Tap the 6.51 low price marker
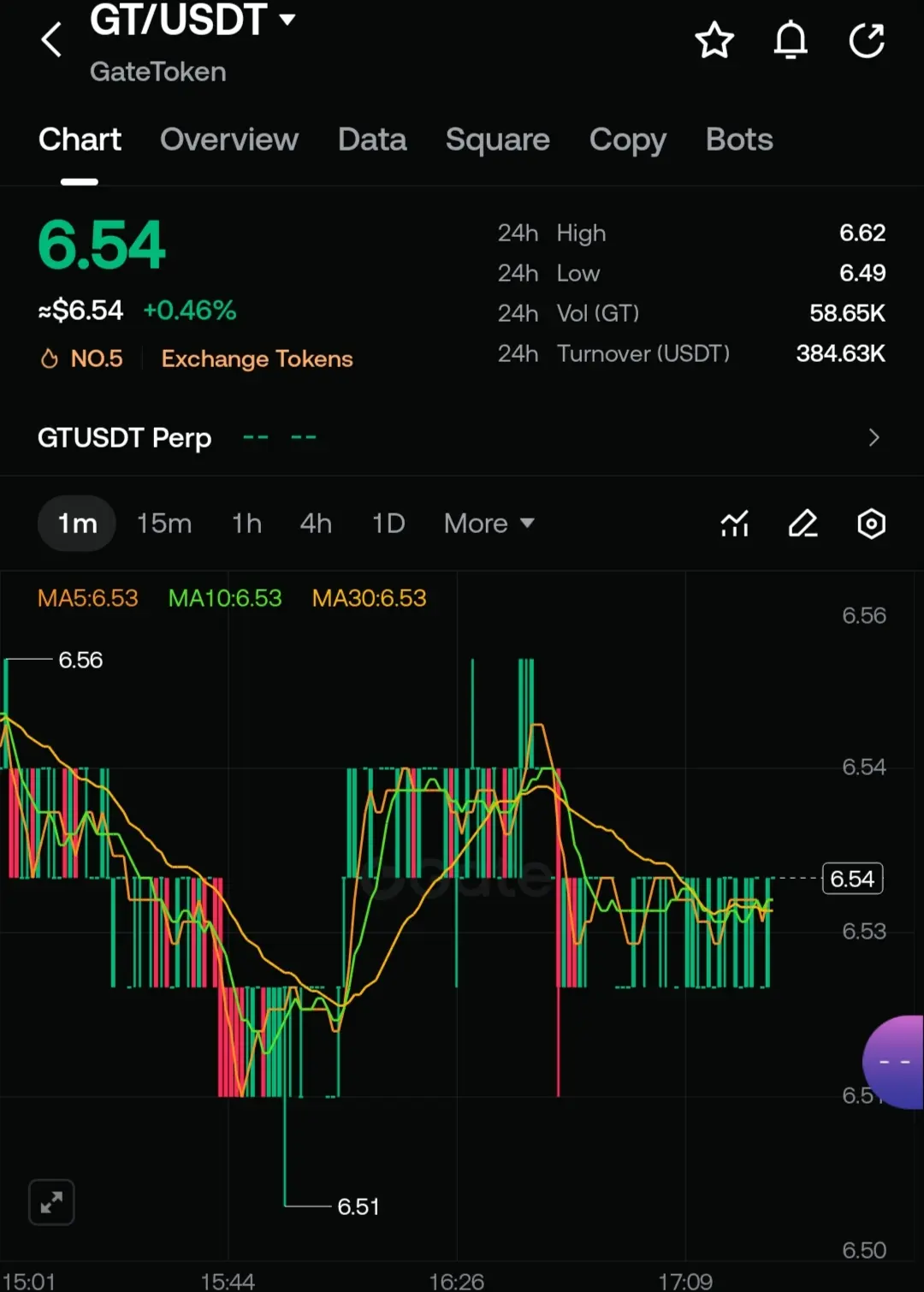Viewport: 924px width, 1292px height. pos(358,1206)
